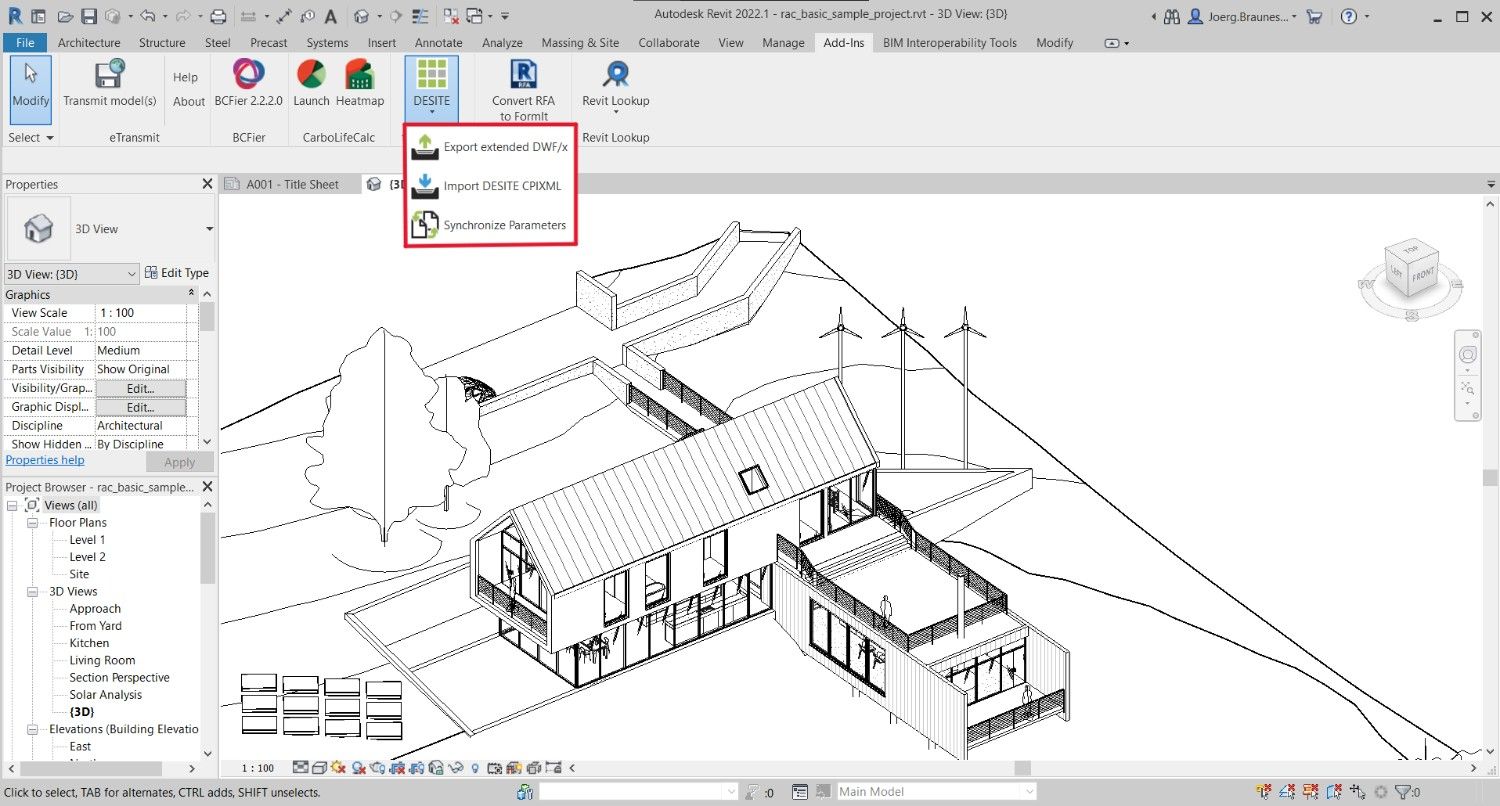Launch the DESITE tool from the ribbon

point(431,85)
